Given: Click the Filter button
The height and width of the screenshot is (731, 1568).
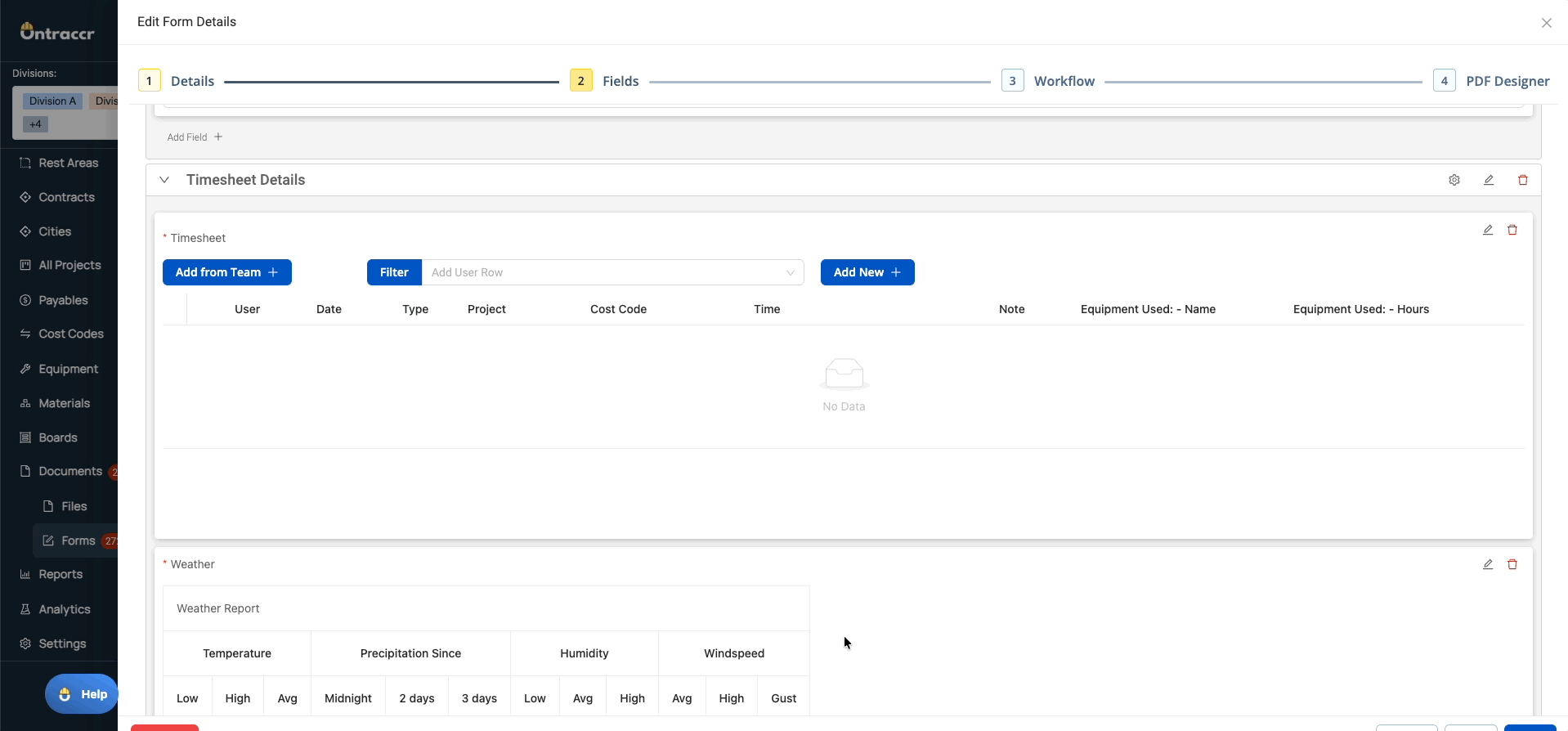Looking at the screenshot, I should coord(393,272).
